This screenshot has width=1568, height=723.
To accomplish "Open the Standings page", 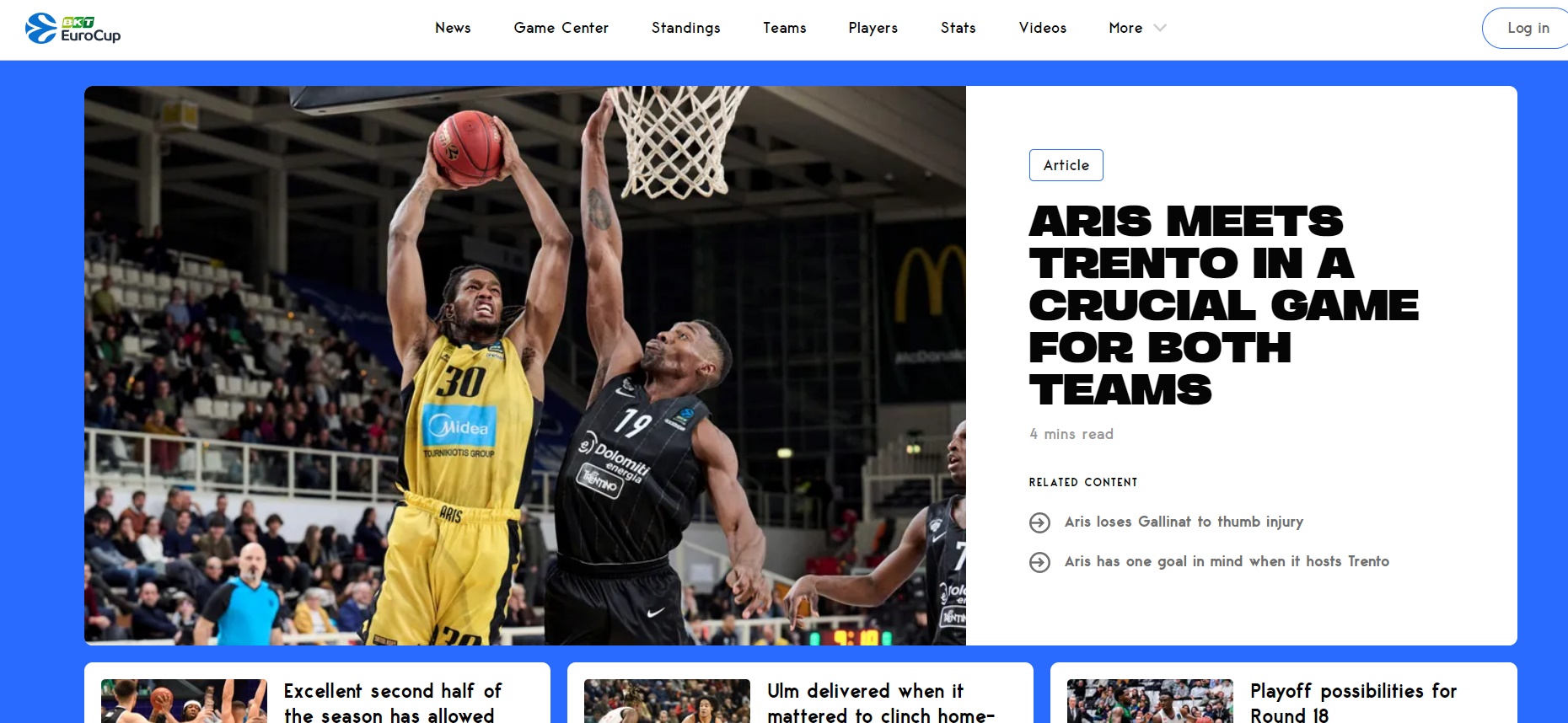I will [x=685, y=28].
